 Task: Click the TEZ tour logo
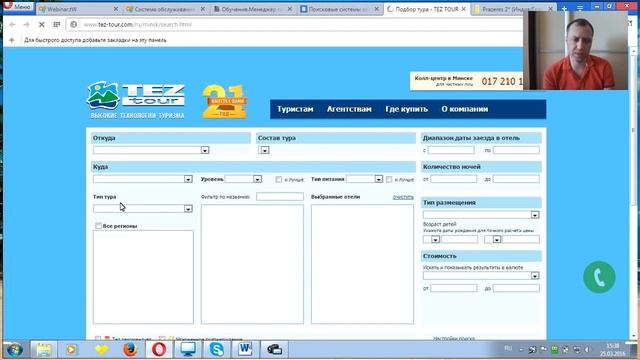click(x=136, y=100)
